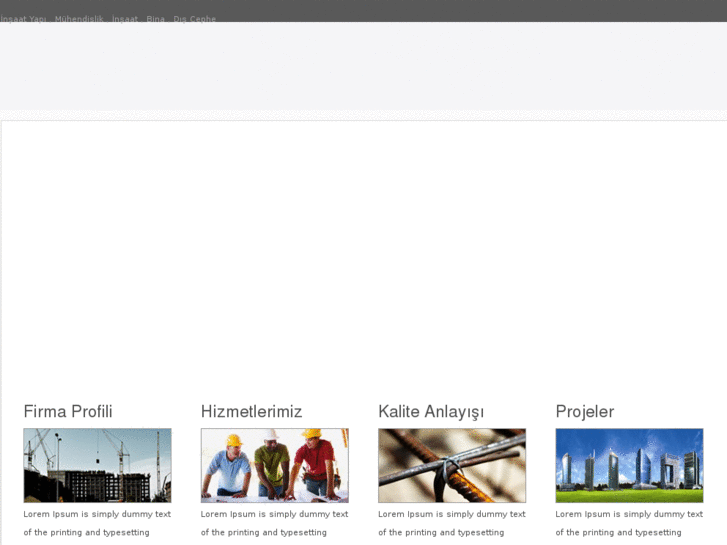This screenshot has width=727, height=545.
Task: Open the Mühendislik link in top bar
Action: (79, 19)
